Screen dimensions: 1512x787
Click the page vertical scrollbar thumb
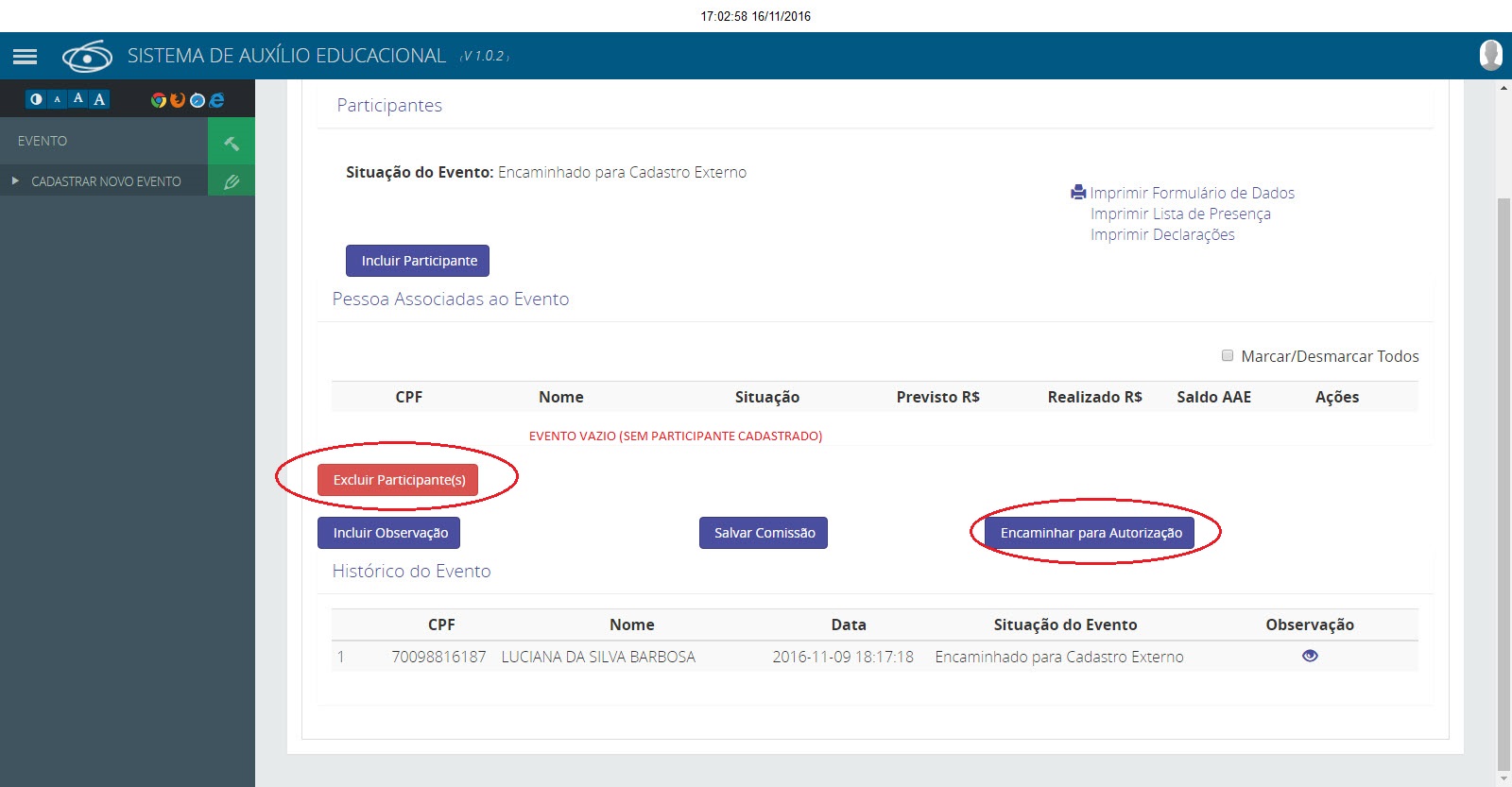(x=1503, y=482)
